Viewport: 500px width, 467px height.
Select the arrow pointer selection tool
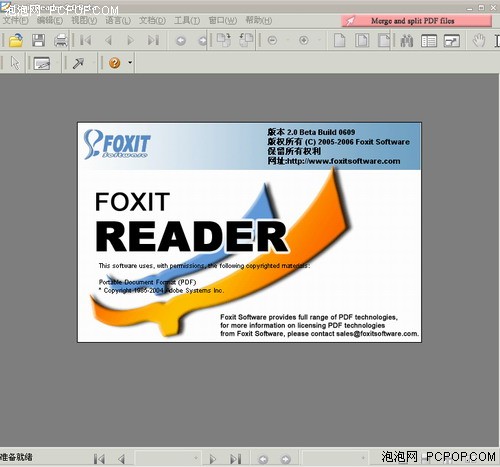(x=15, y=63)
